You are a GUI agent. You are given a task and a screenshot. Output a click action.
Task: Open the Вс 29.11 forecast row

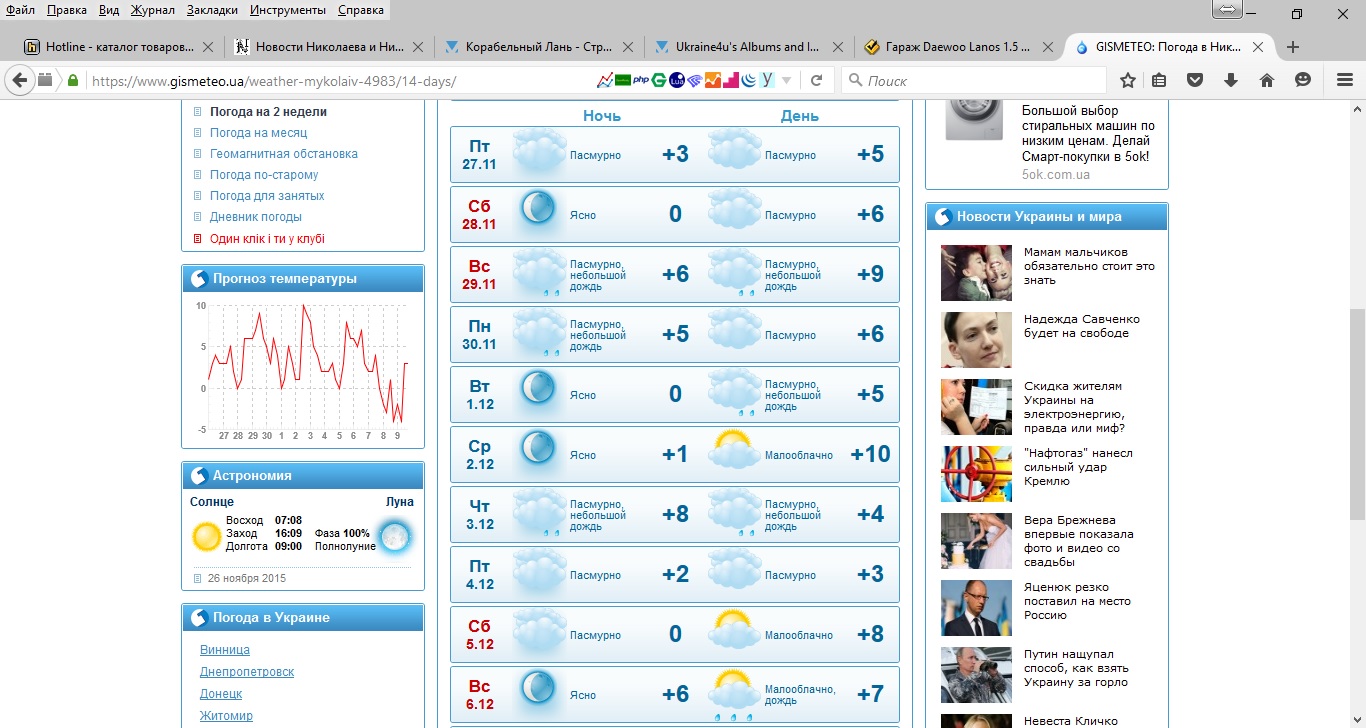(x=675, y=275)
